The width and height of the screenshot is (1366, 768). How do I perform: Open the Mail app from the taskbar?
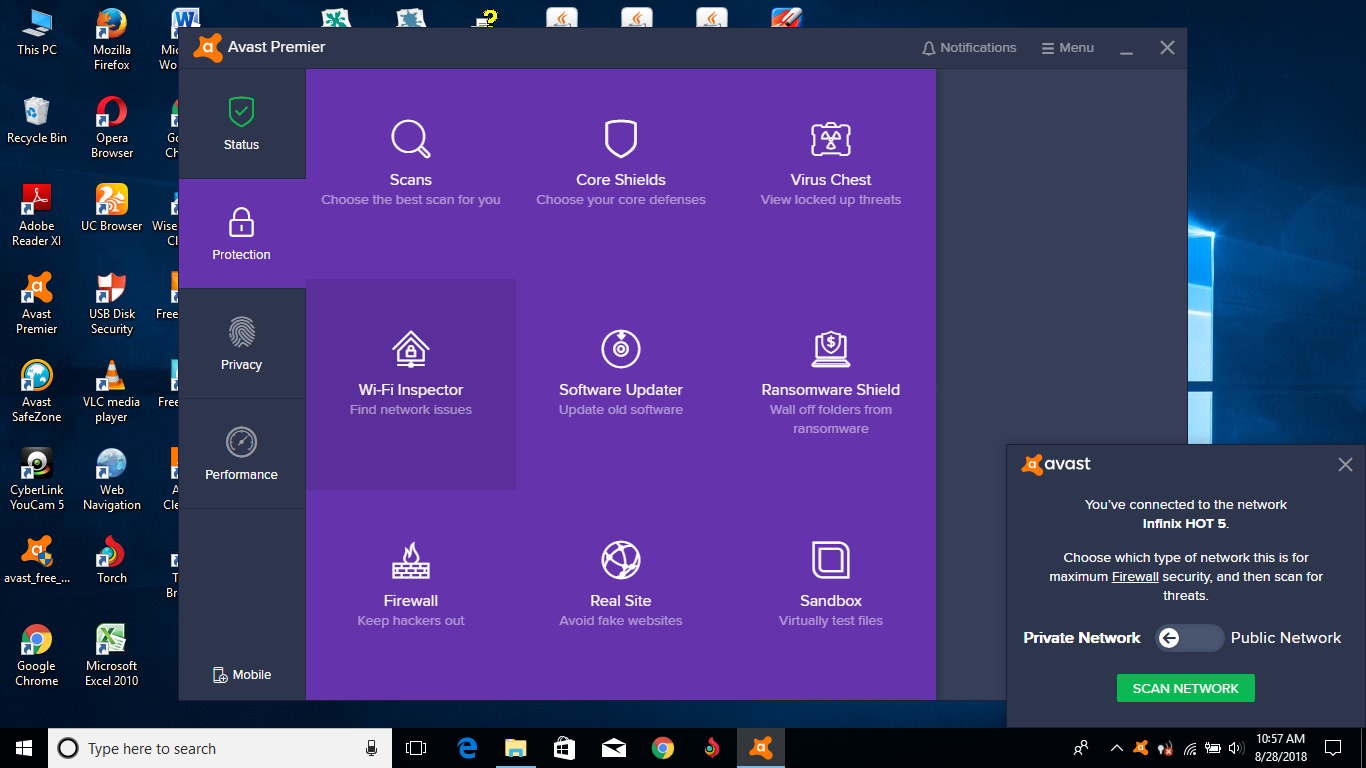[x=614, y=748]
